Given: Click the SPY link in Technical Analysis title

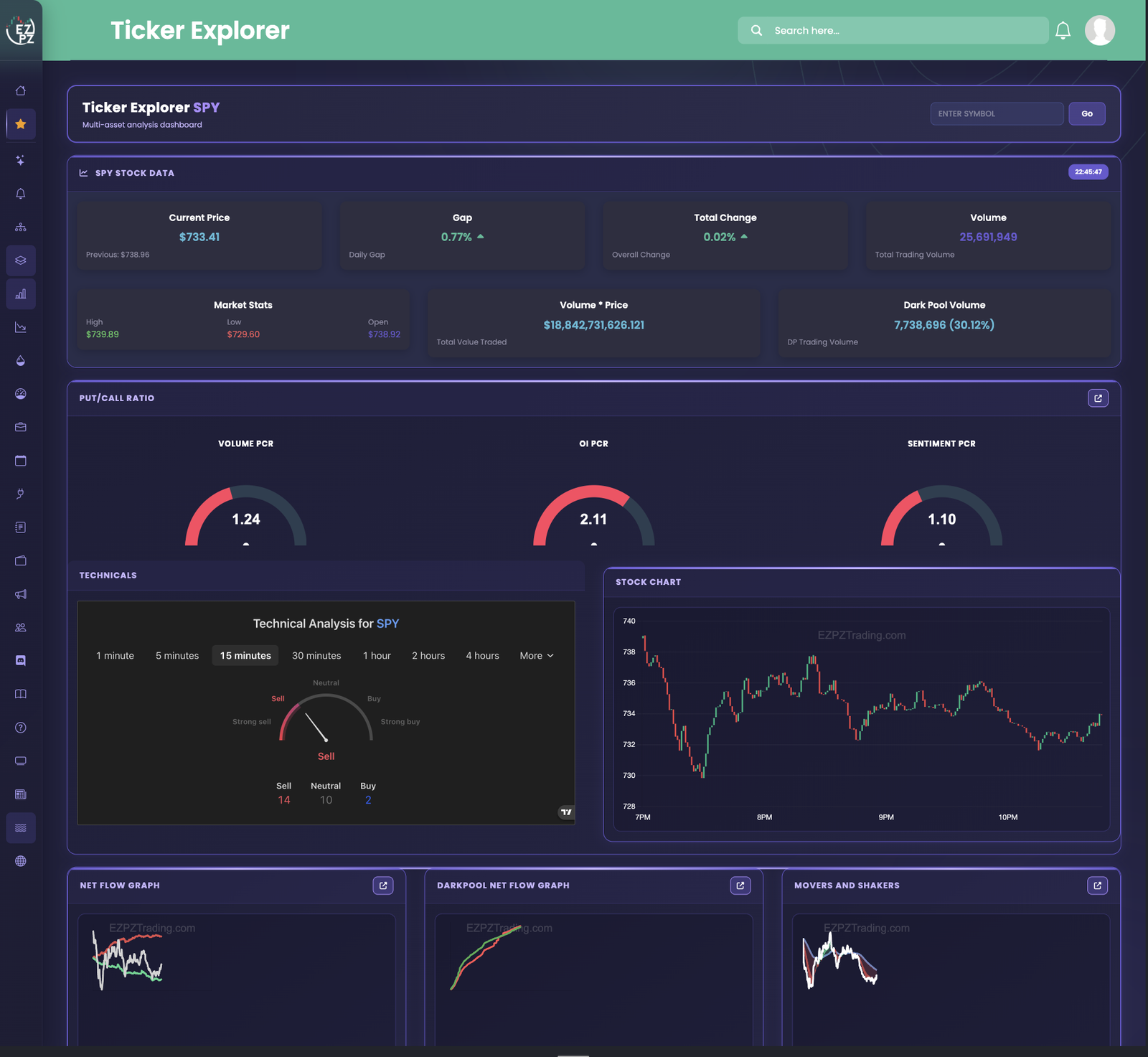Looking at the screenshot, I should click(x=387, y=624).
